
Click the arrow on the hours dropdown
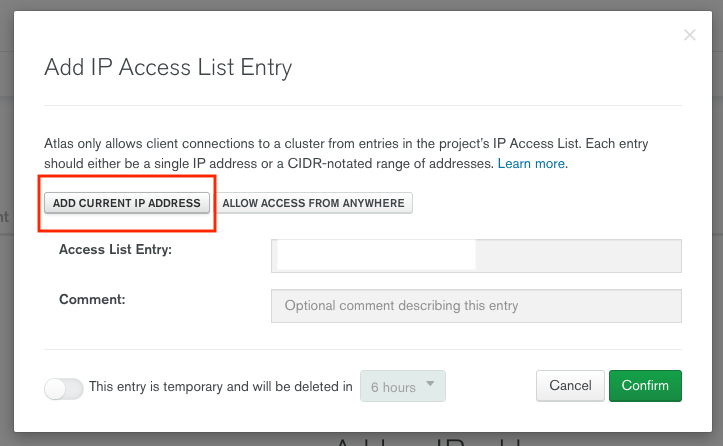(430, 384)
